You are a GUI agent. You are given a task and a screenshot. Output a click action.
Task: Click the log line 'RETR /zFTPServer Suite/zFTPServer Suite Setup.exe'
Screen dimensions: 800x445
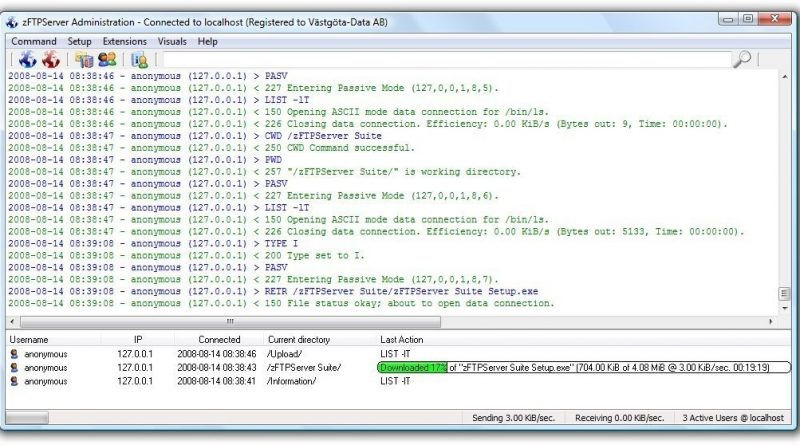pos(273,291)
